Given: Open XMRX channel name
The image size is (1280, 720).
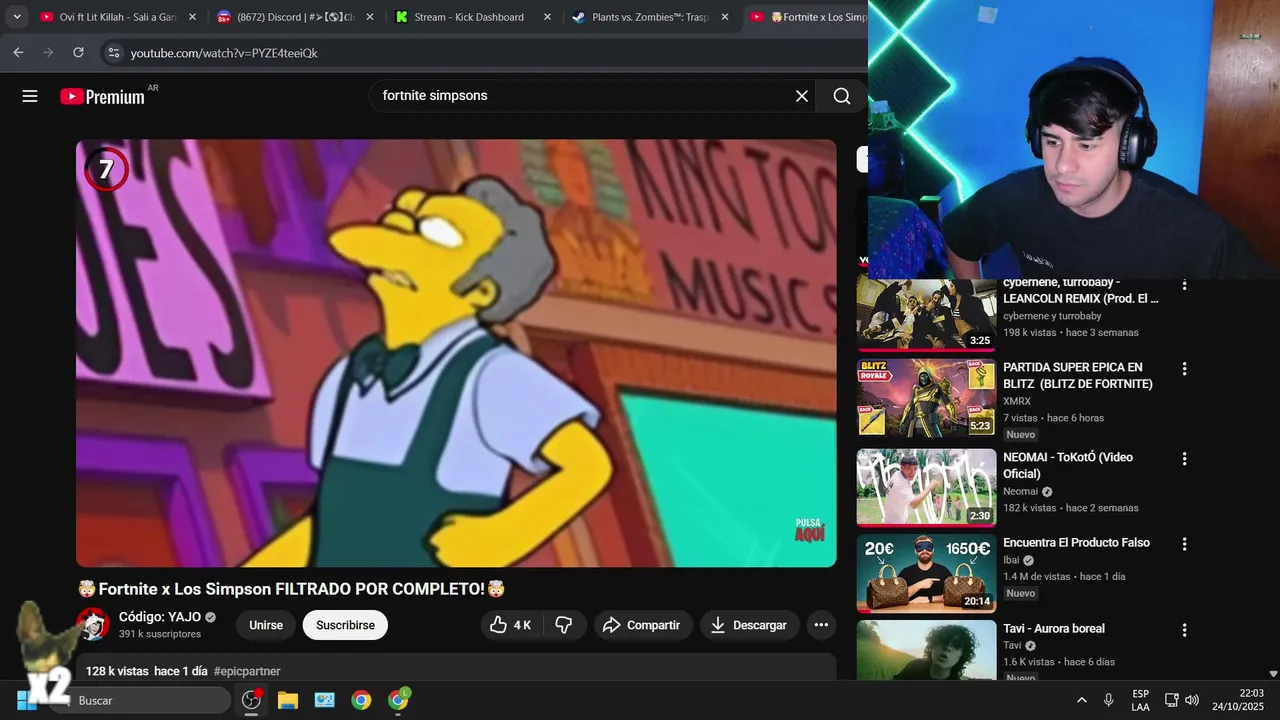Looking at the screenshot, I should pos(1017,401).
